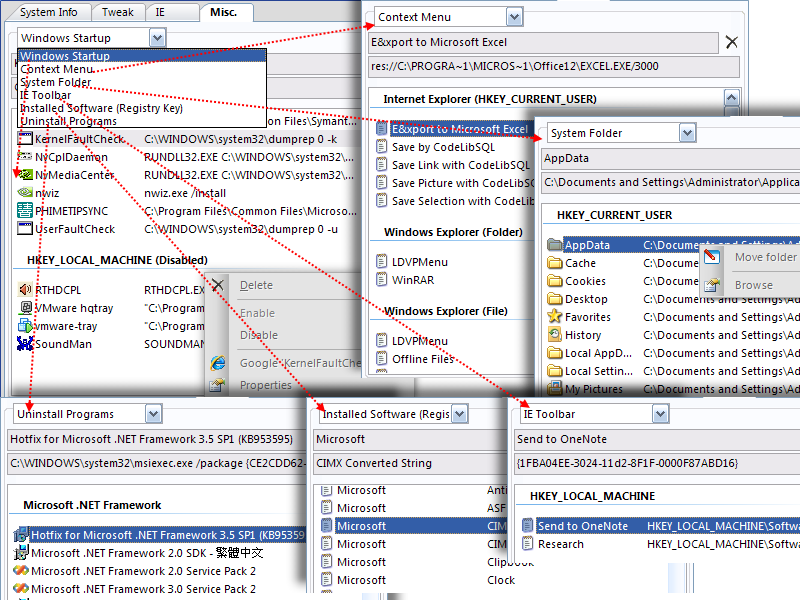
Task: Click the C:\Documents and Settings\Administrator path field
Action: 670,182
